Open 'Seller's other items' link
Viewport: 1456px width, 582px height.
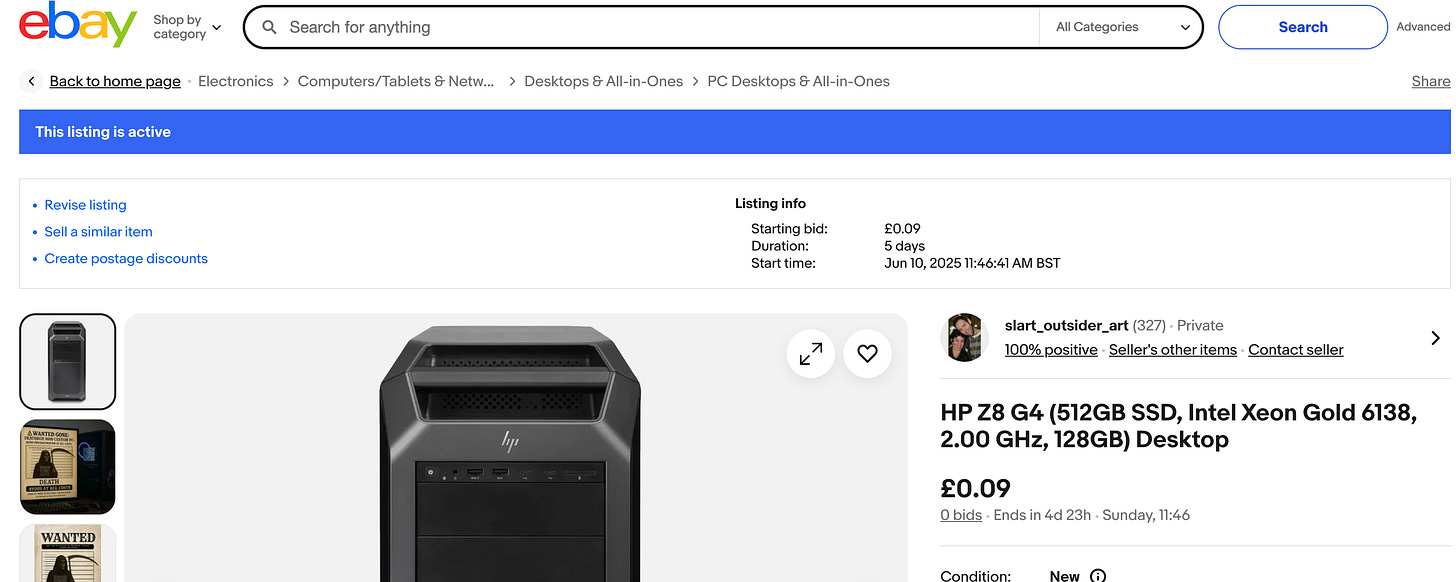pyautogui.click(x=1173, y=350)
